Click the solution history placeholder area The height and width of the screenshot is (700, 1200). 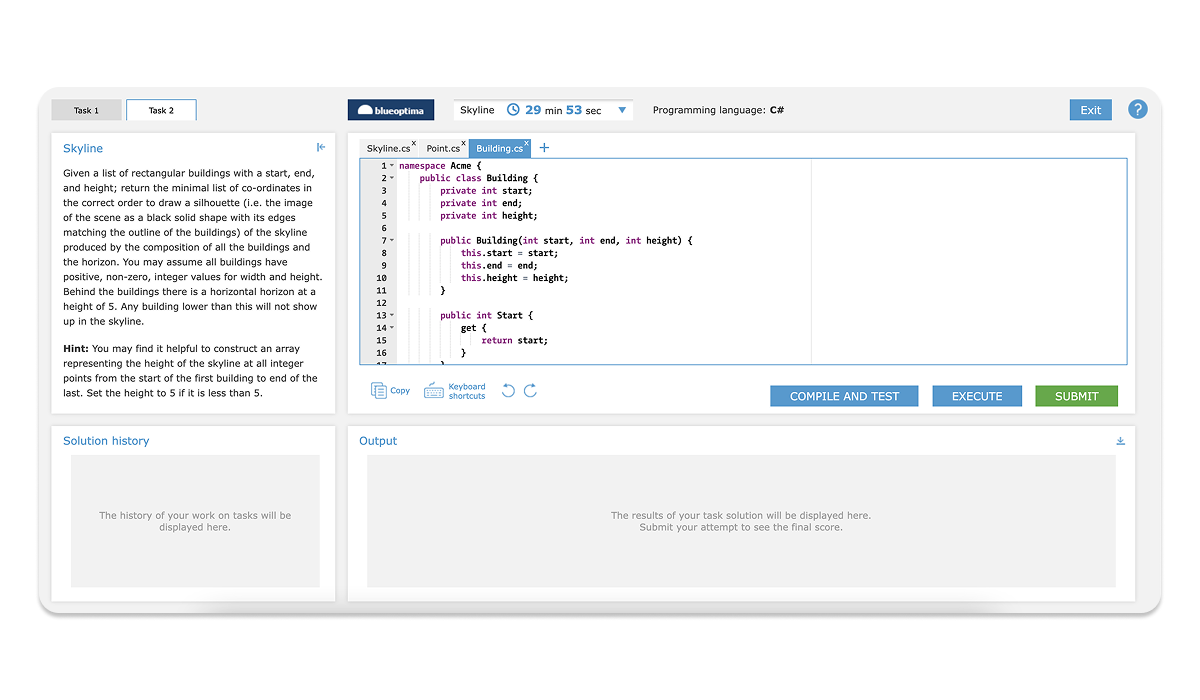(x=195, y=521)
